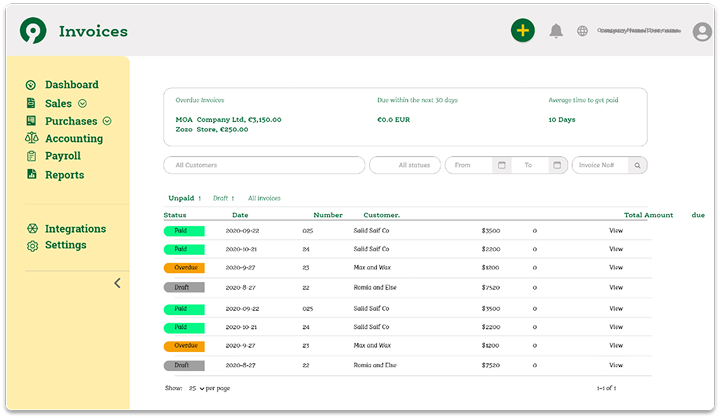Click the green plus add button
Screen dimensions: 720x418
(522, 31)
